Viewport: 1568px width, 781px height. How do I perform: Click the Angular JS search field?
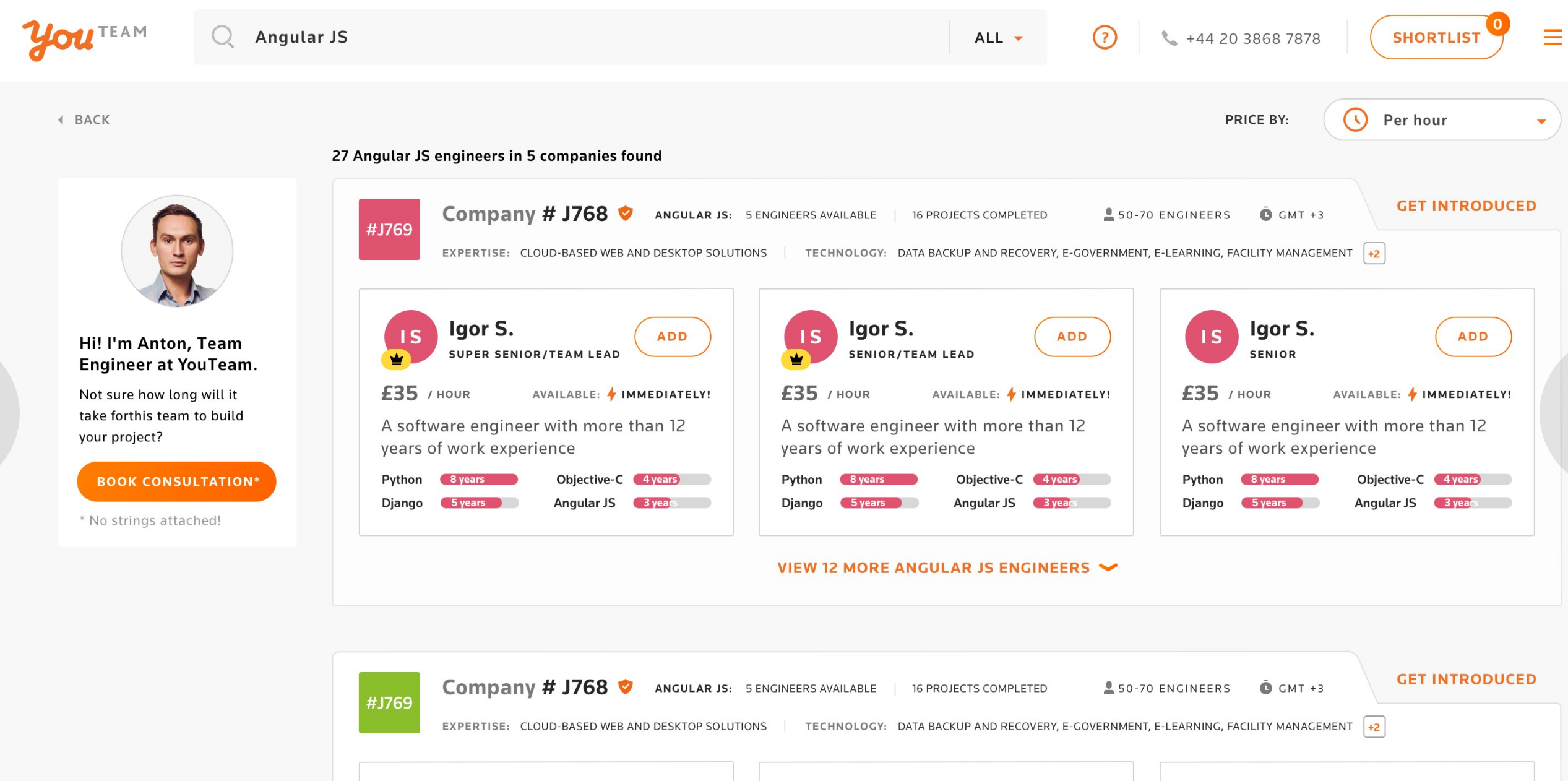pyautogui.click(x=572, y=37)
